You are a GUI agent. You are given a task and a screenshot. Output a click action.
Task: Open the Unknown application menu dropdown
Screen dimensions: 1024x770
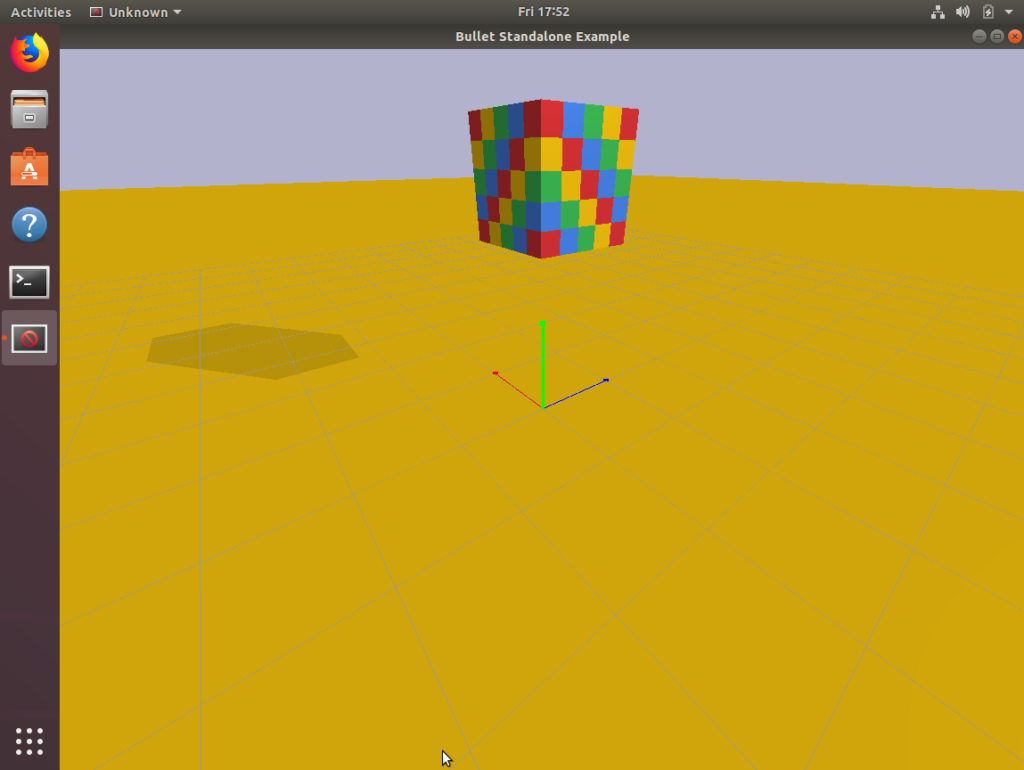tap(136, 12)
